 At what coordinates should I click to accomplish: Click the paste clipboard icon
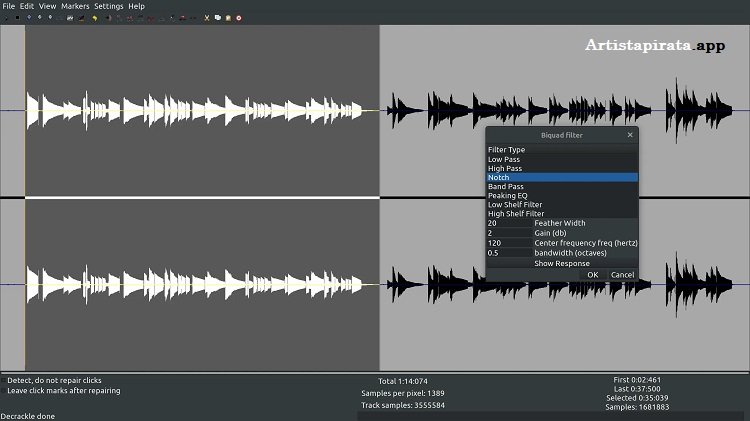(x=228, y=18)
